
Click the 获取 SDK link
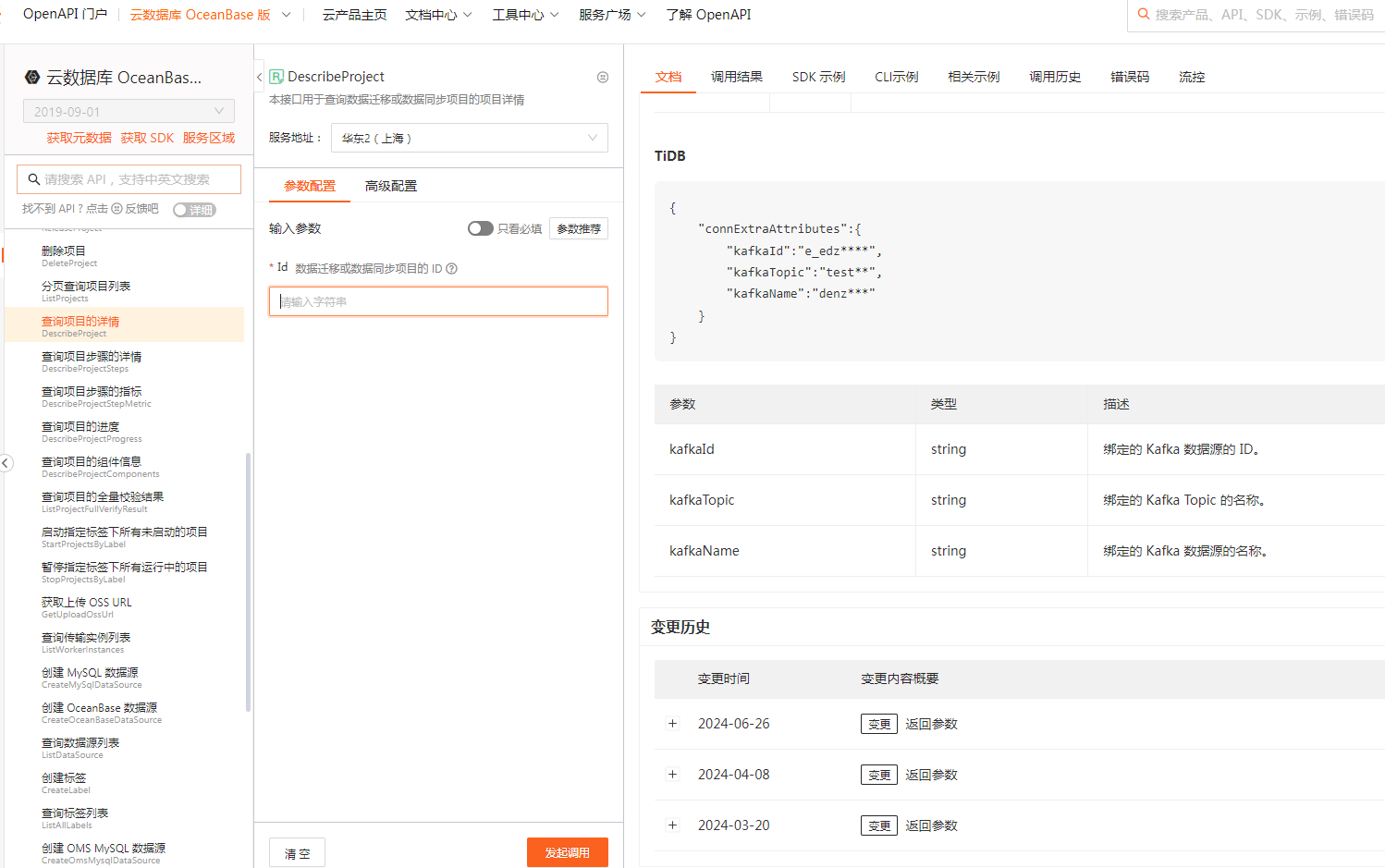pyautogui.click(x=147, y=138)
